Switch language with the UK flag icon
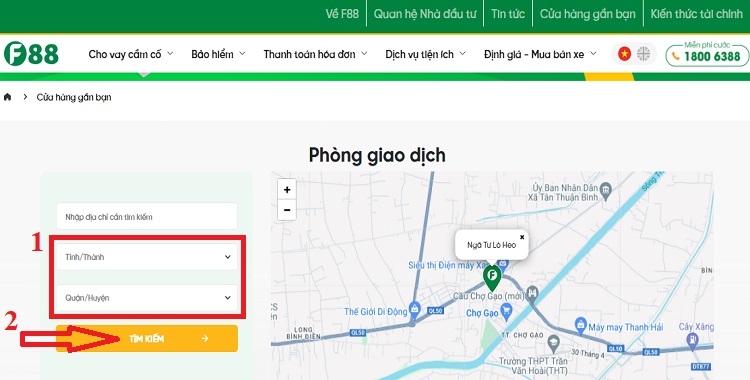The width and height of the screenshot is (750, 380). click(644, 54)
